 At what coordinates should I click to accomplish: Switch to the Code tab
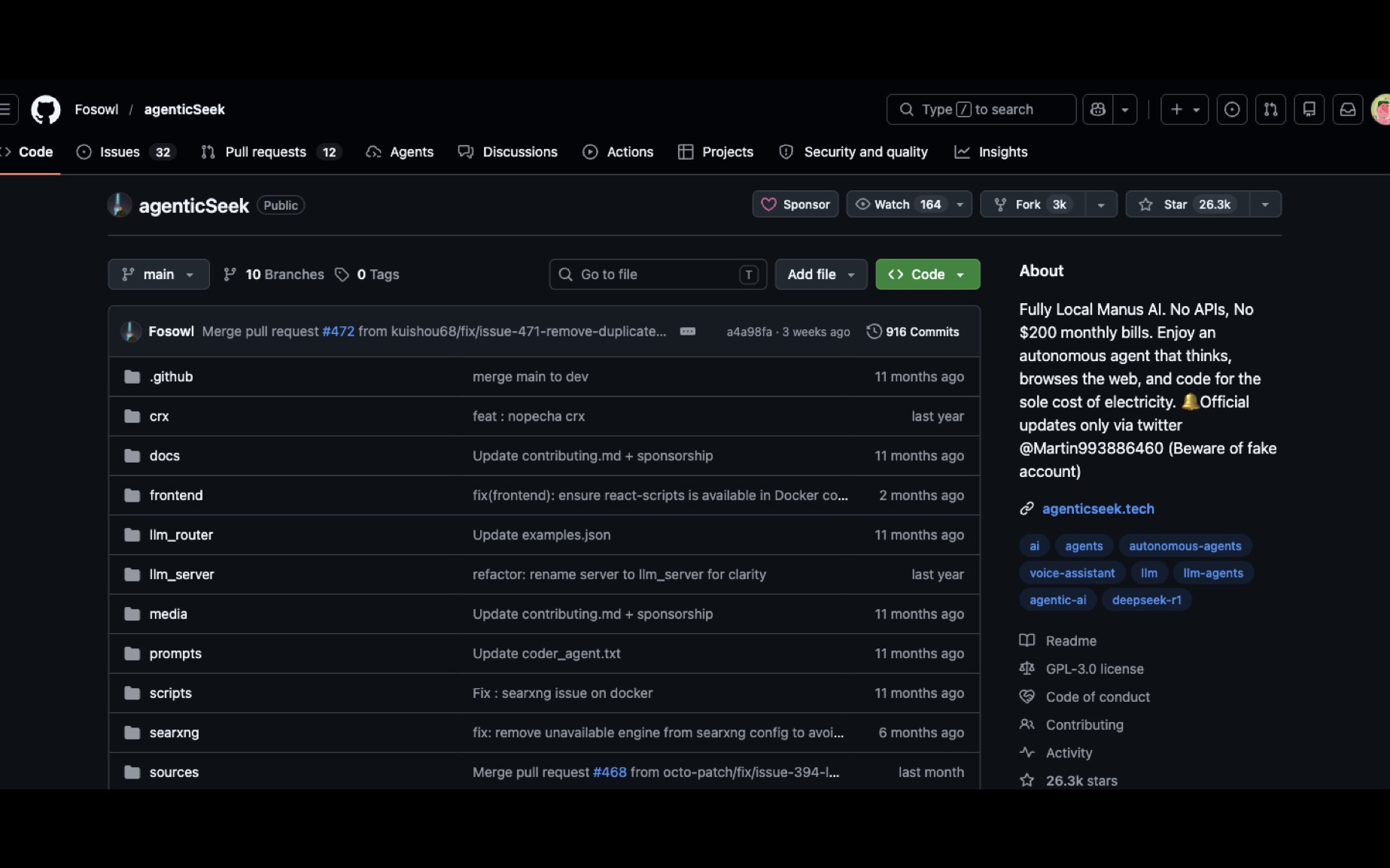click(x=30, y=152)
